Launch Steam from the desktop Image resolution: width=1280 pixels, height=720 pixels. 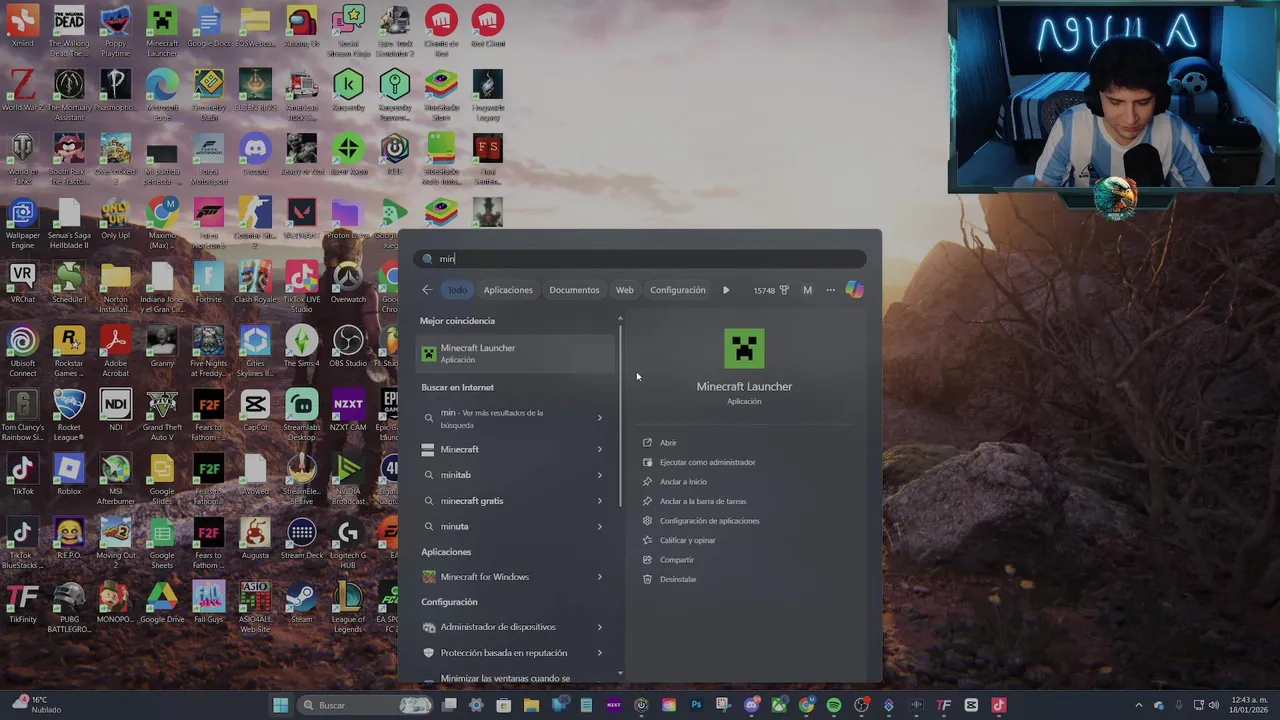301,603
